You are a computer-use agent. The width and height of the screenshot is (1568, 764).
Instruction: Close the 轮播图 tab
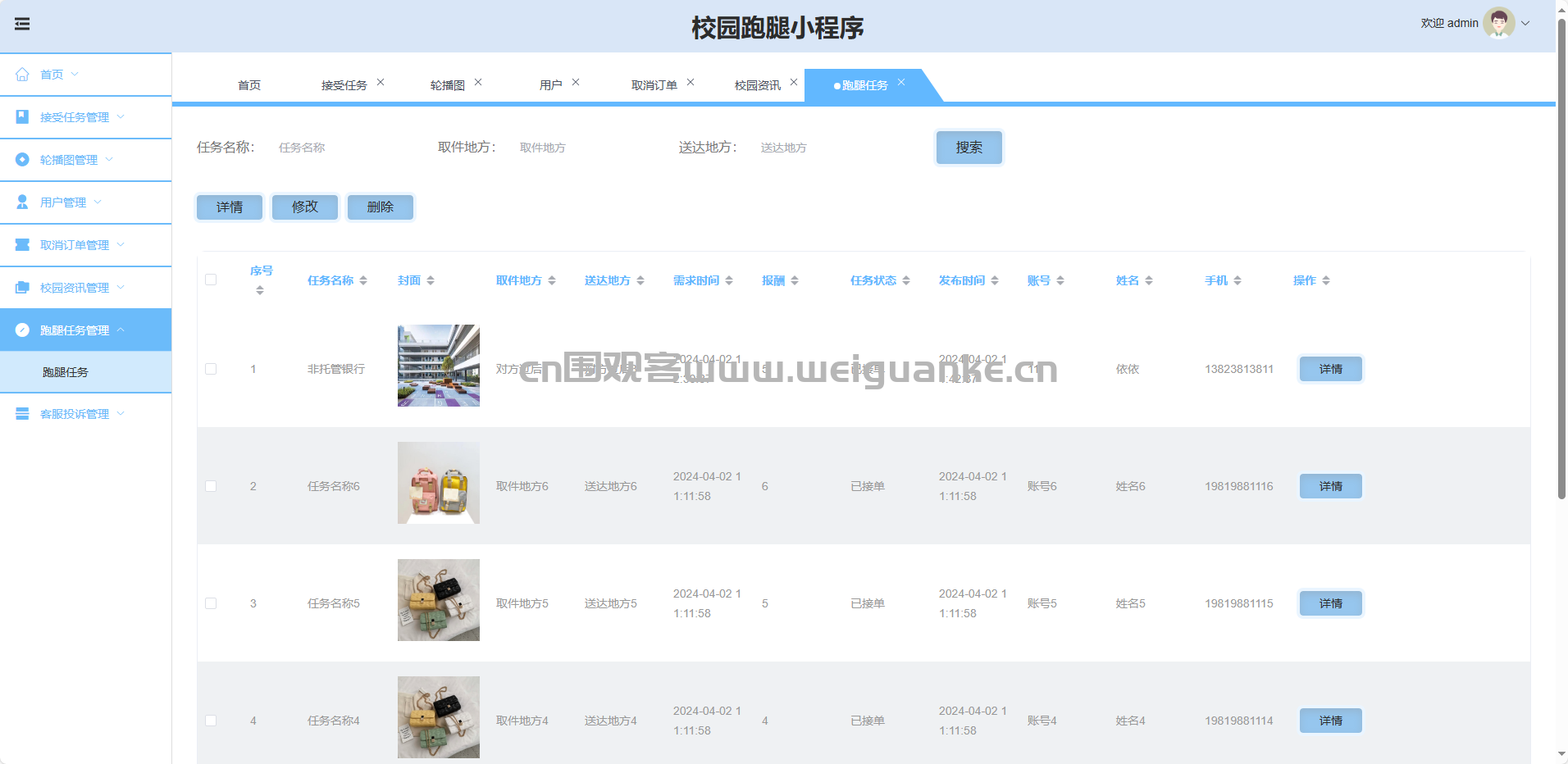point(478,82)
